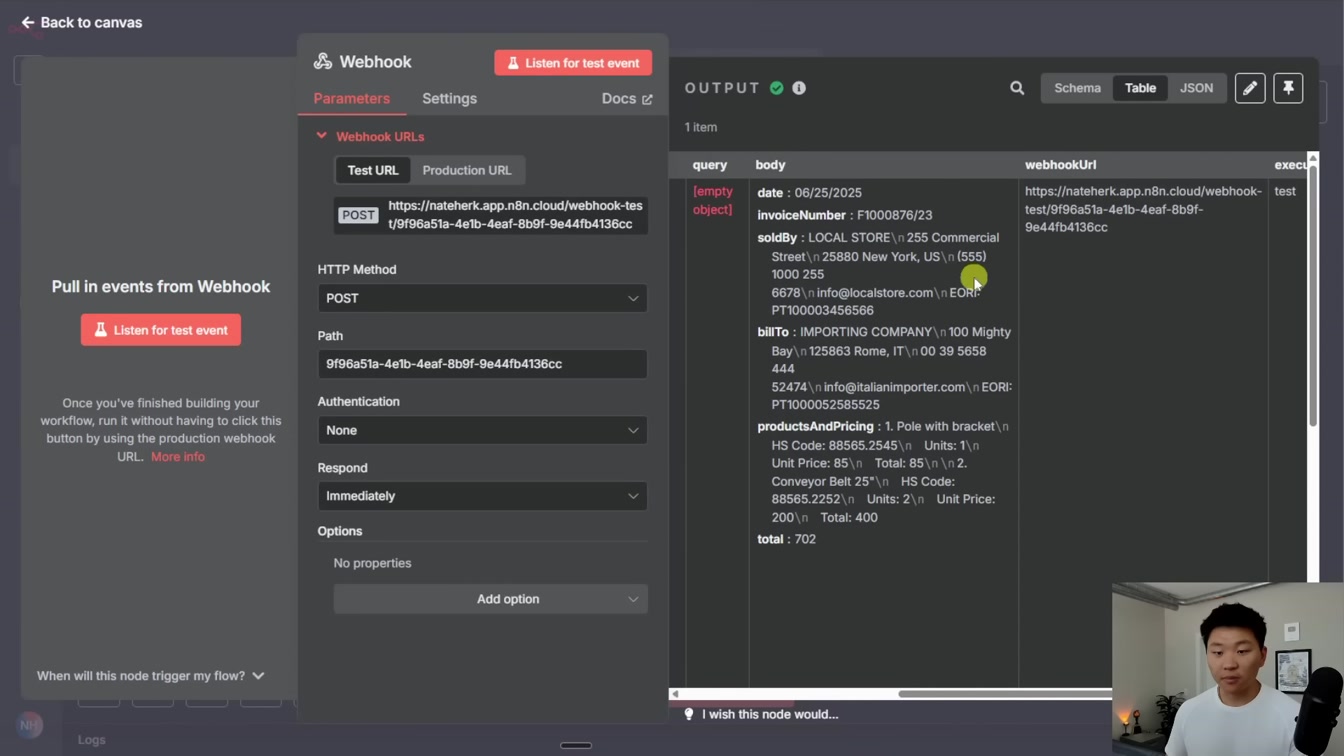Click the external link icon beside Docs
Screen dimensions: 1344x756
(x=647, y=99)
